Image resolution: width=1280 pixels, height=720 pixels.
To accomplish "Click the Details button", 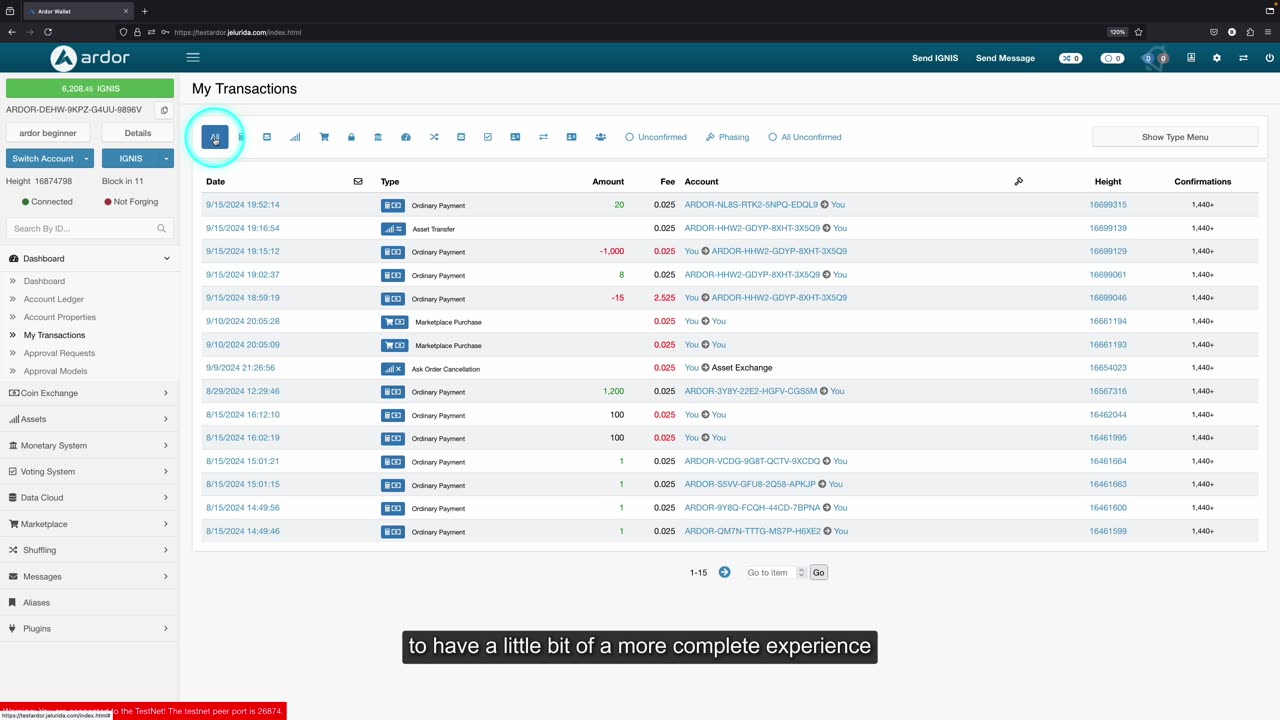I will (138, 133).
